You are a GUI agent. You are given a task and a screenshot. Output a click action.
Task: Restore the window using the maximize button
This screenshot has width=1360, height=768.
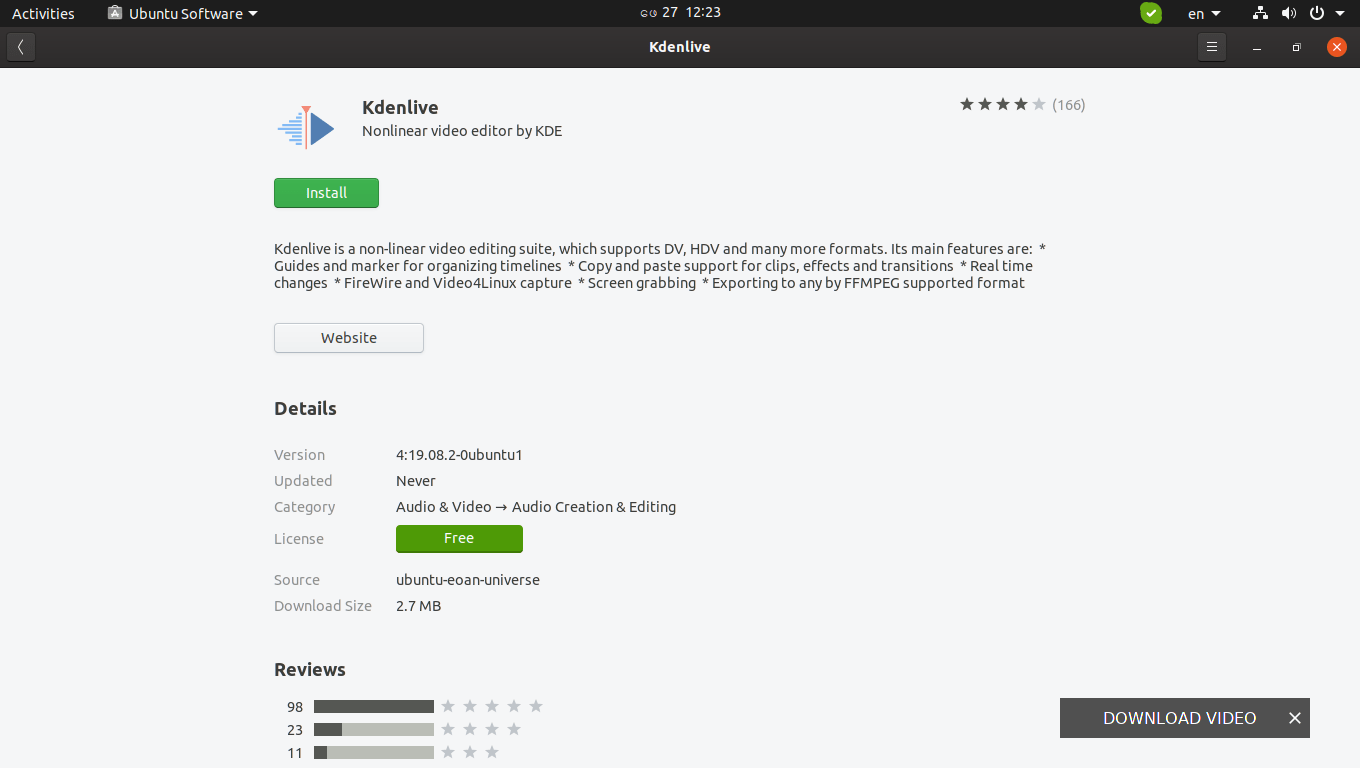coord(1296,47)
